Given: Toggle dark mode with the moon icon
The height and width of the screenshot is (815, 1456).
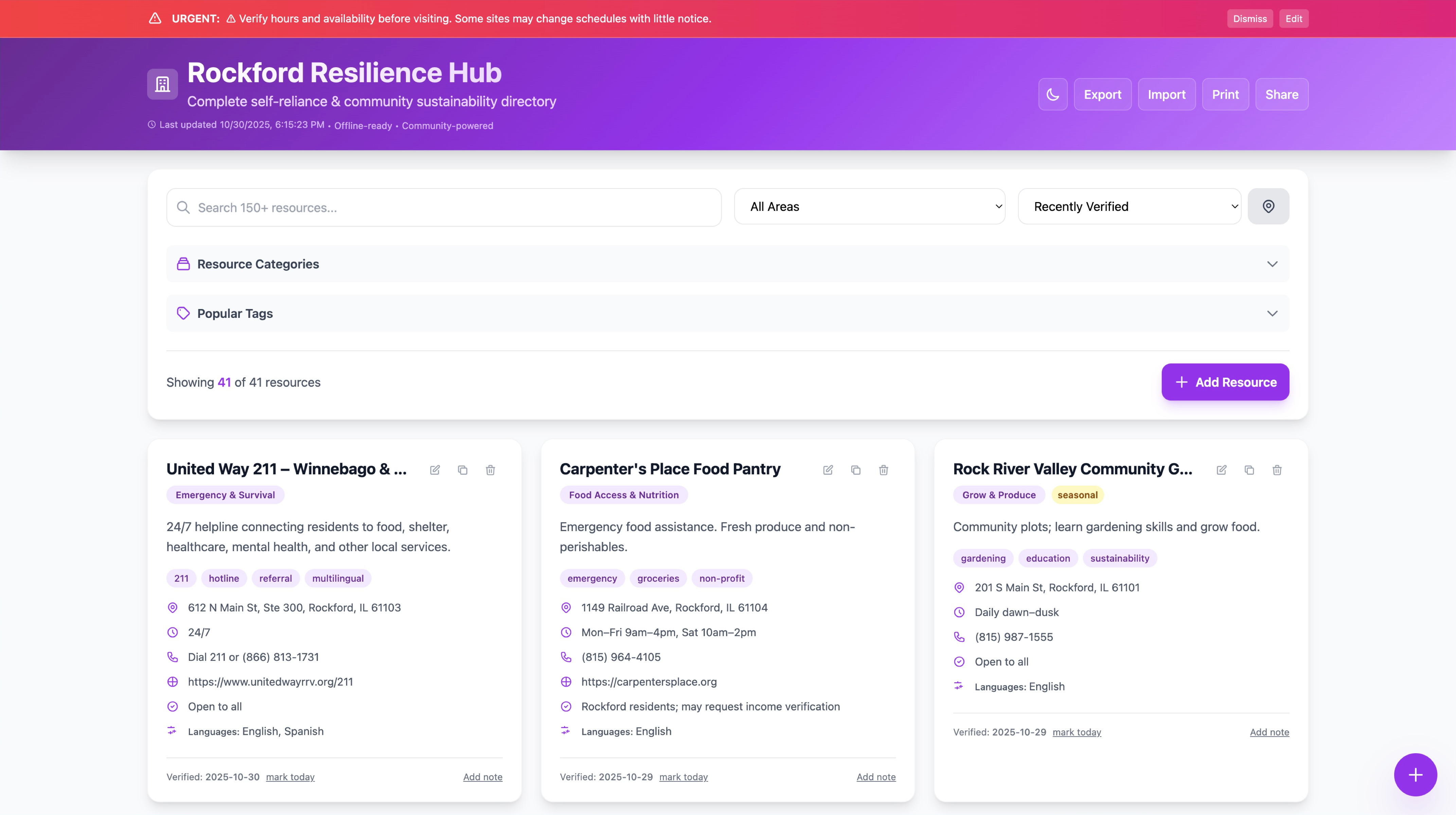Looking at the screenshot, I should pos(1052,94).
